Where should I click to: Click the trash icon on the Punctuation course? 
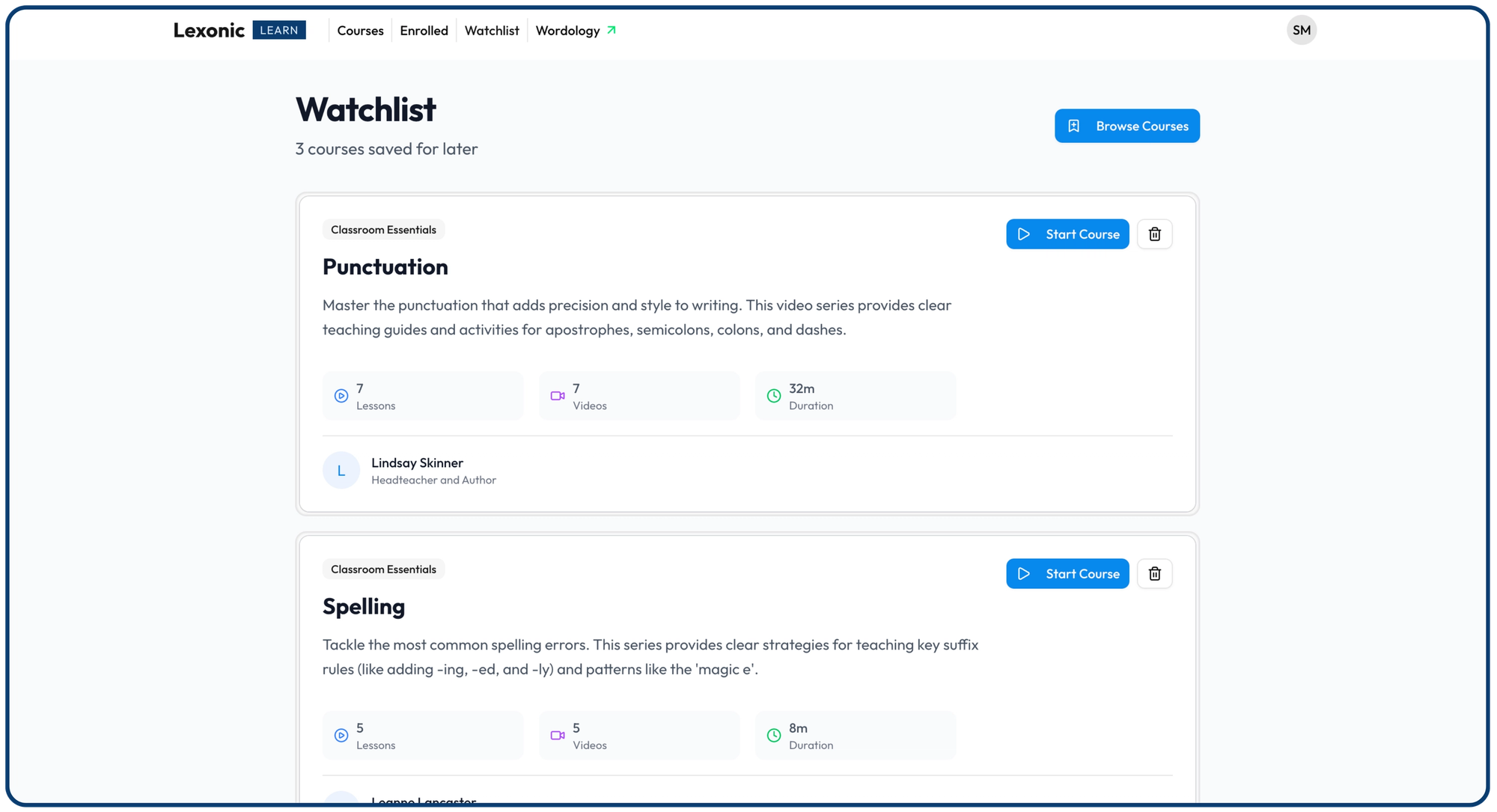pyautogui.click(x=1155, y=233)
